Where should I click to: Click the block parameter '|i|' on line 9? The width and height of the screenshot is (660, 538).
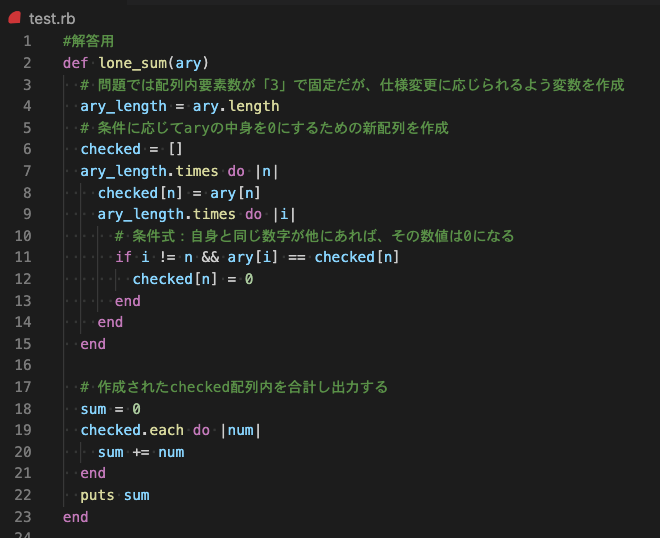click(x=284, y=214)
